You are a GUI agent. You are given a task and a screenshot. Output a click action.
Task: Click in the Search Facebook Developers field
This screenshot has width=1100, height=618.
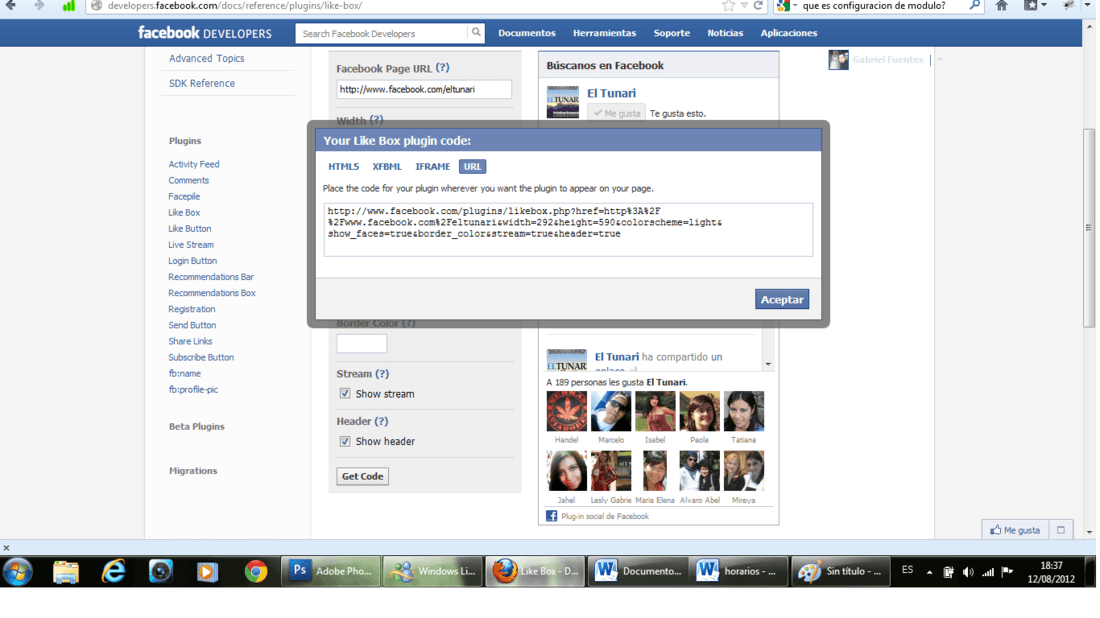[x=382, y=33]
